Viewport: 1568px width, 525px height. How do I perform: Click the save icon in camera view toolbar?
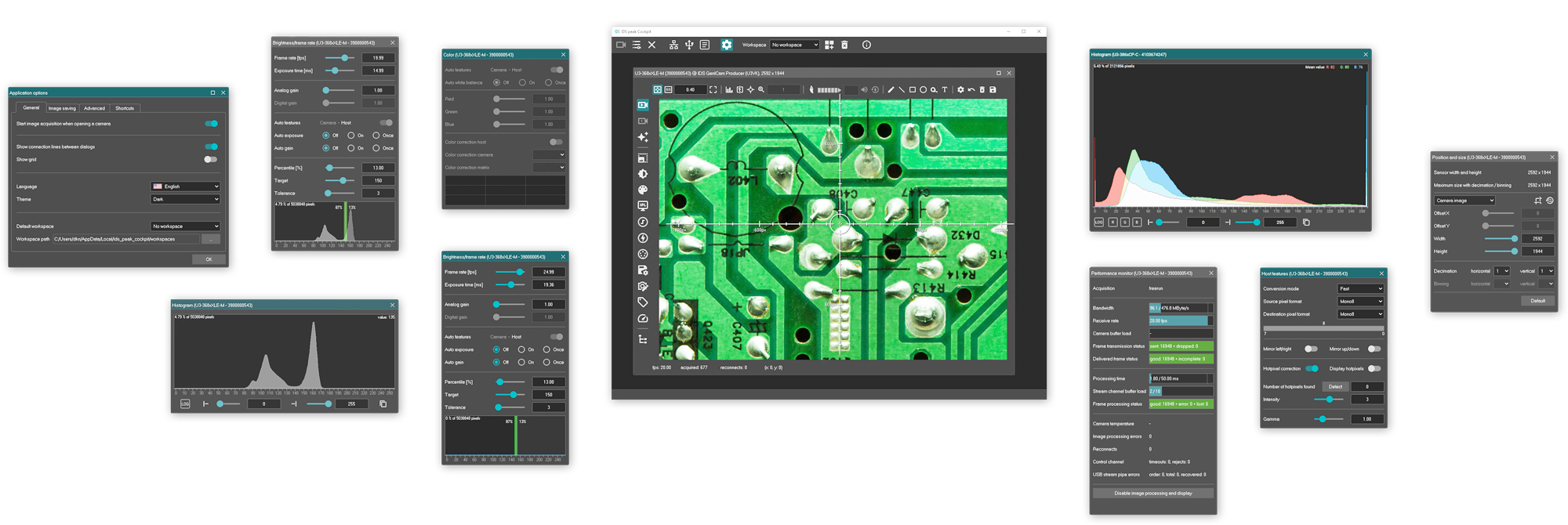993,89
